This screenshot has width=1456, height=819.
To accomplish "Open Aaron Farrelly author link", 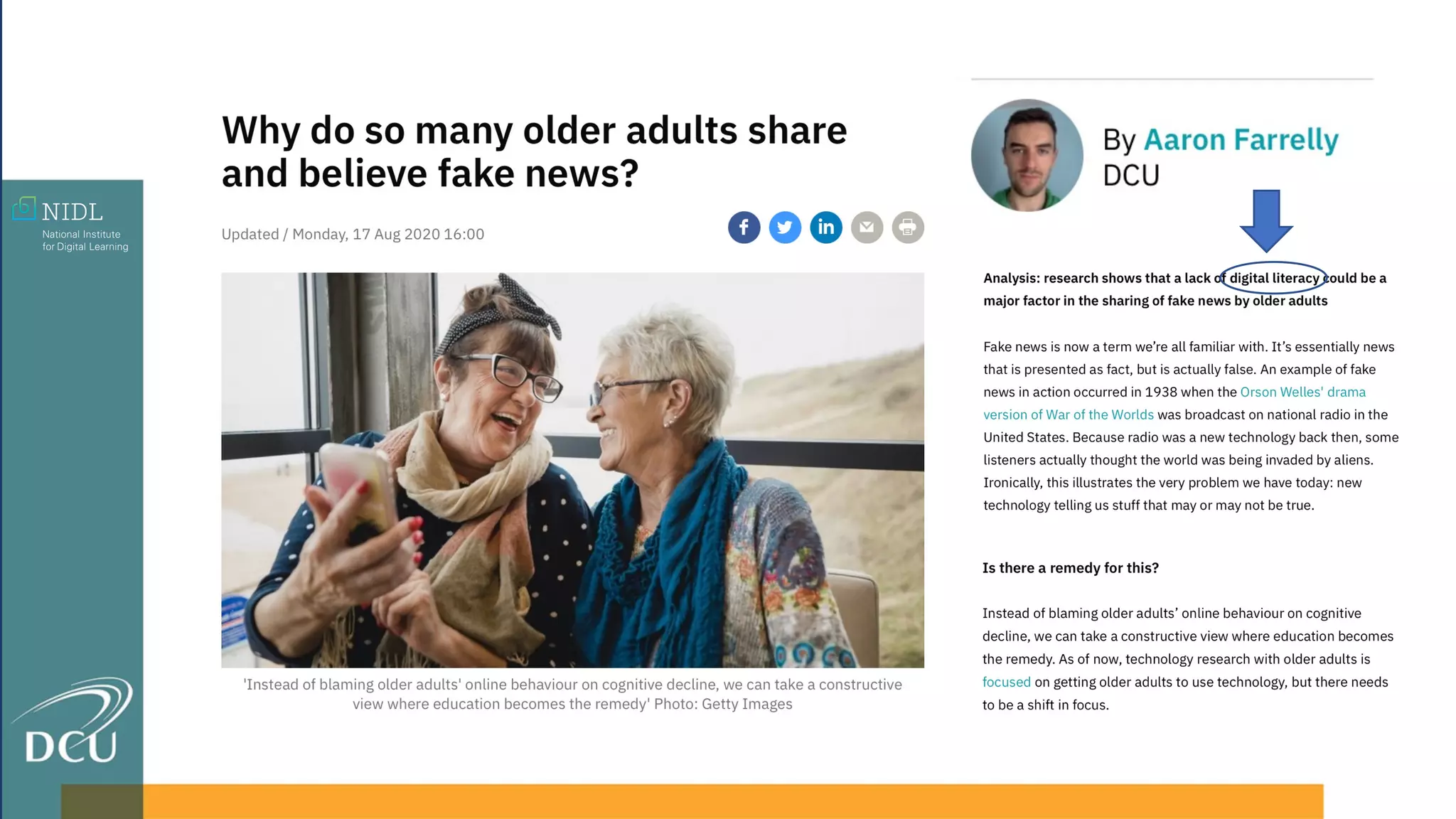I will pyautogui.click(x=1241, y=139).
